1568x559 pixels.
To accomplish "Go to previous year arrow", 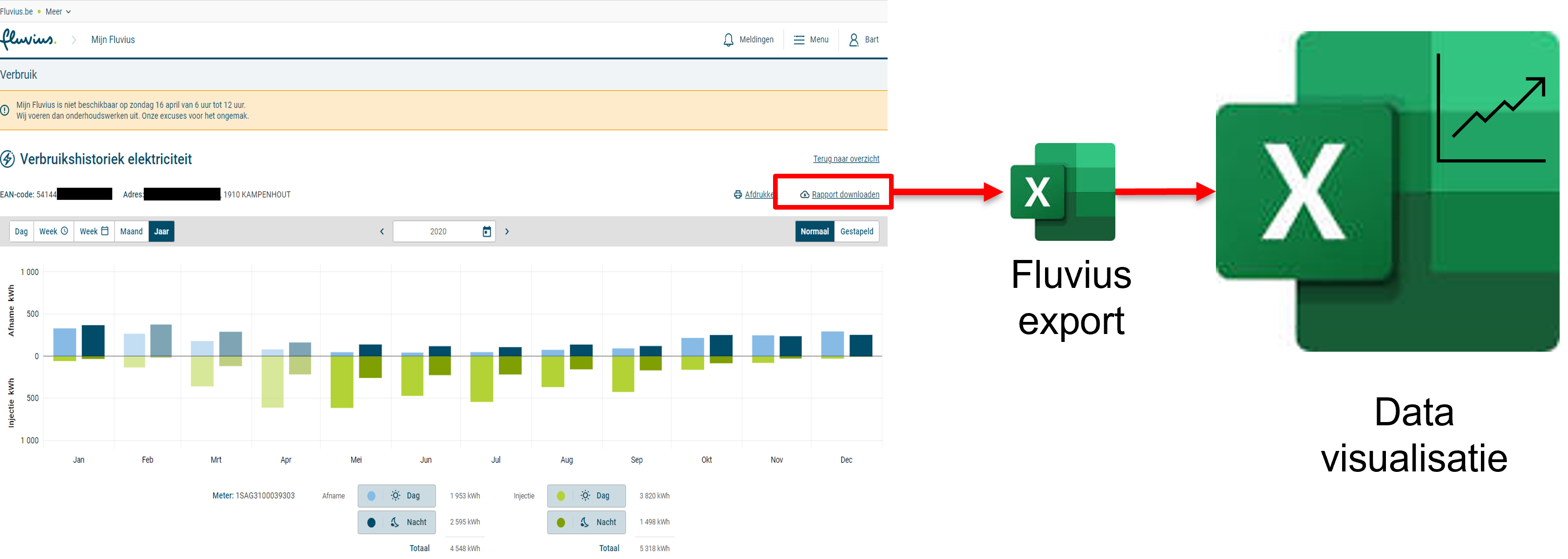I will tap(382, 232).
